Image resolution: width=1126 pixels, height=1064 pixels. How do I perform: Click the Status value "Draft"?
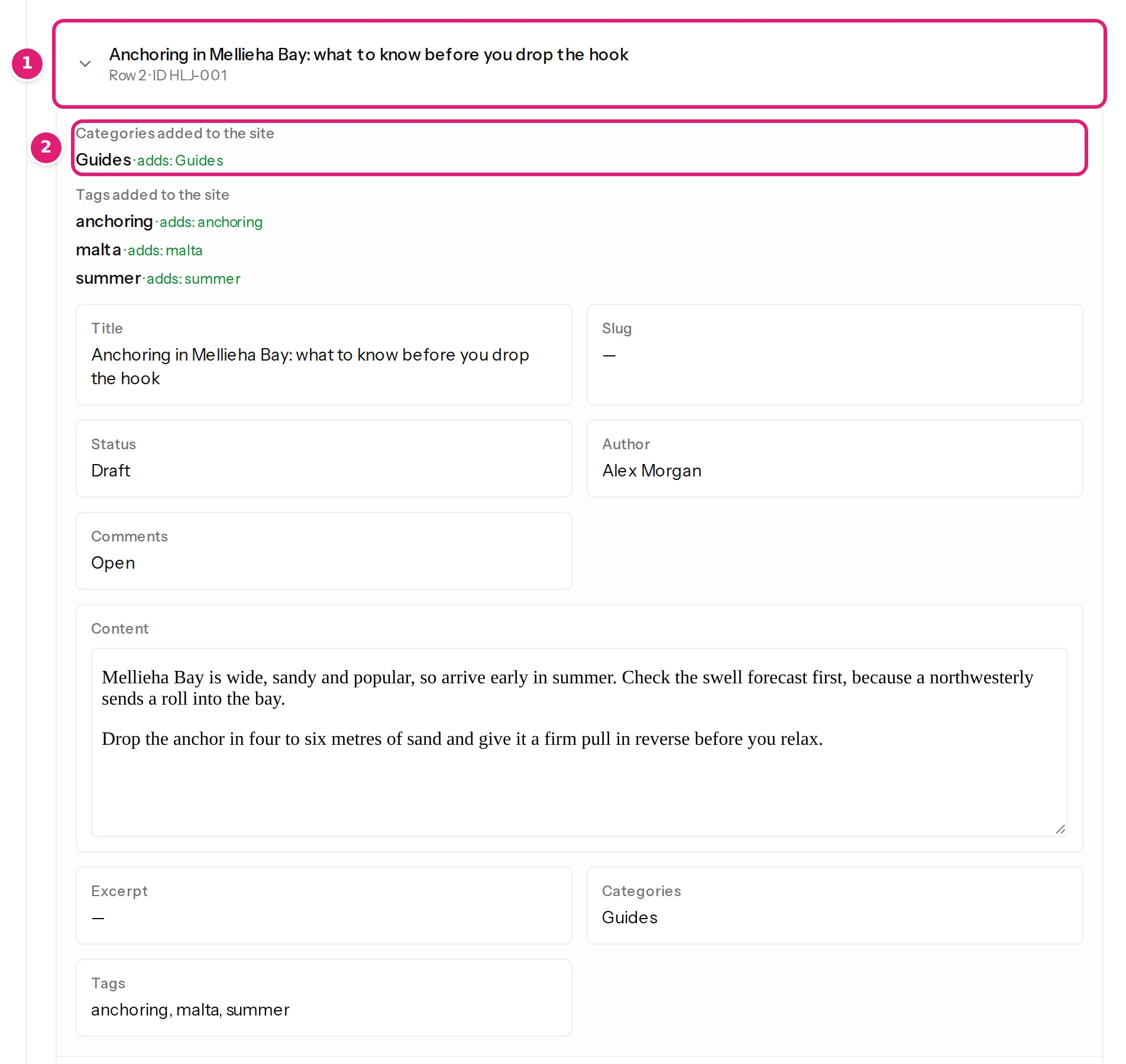[x=111, y=471]
